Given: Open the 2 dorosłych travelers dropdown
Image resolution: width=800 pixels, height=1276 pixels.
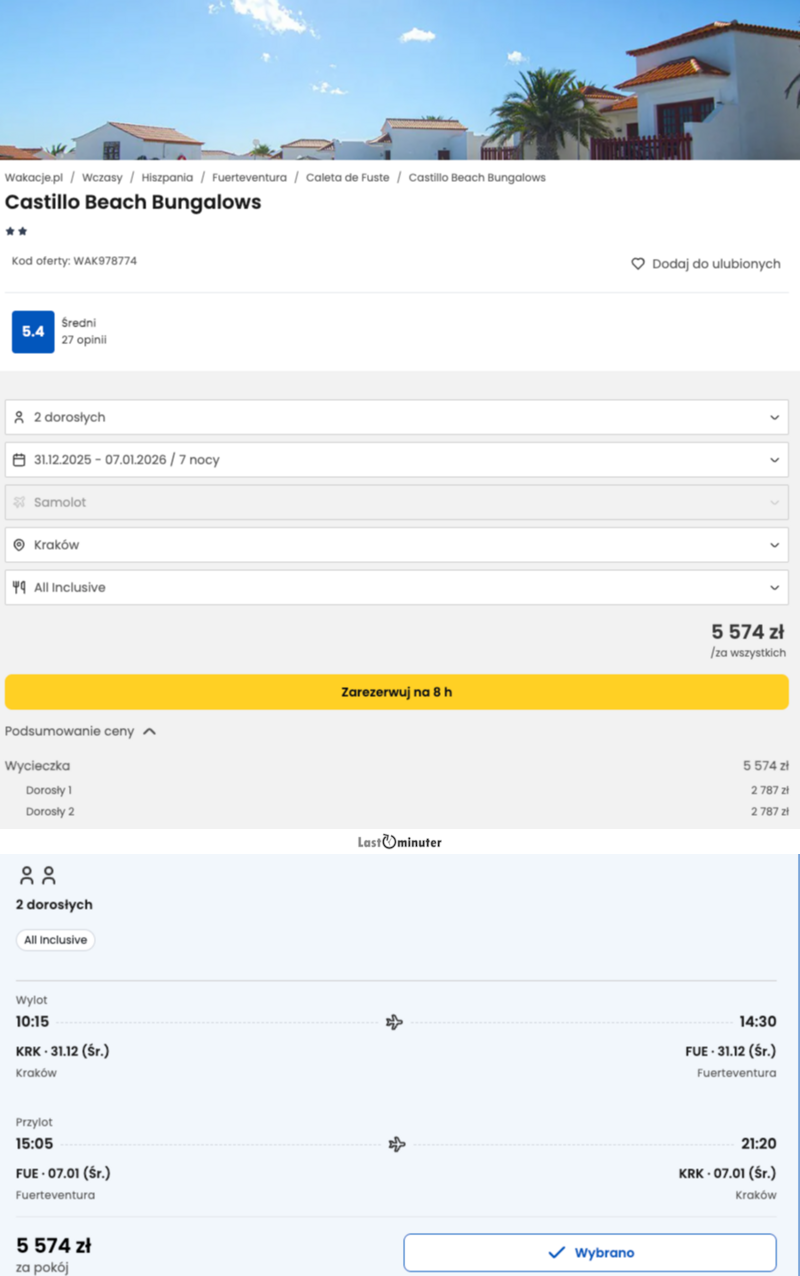Looking at the screenshot, I should [x=397, y=417].
